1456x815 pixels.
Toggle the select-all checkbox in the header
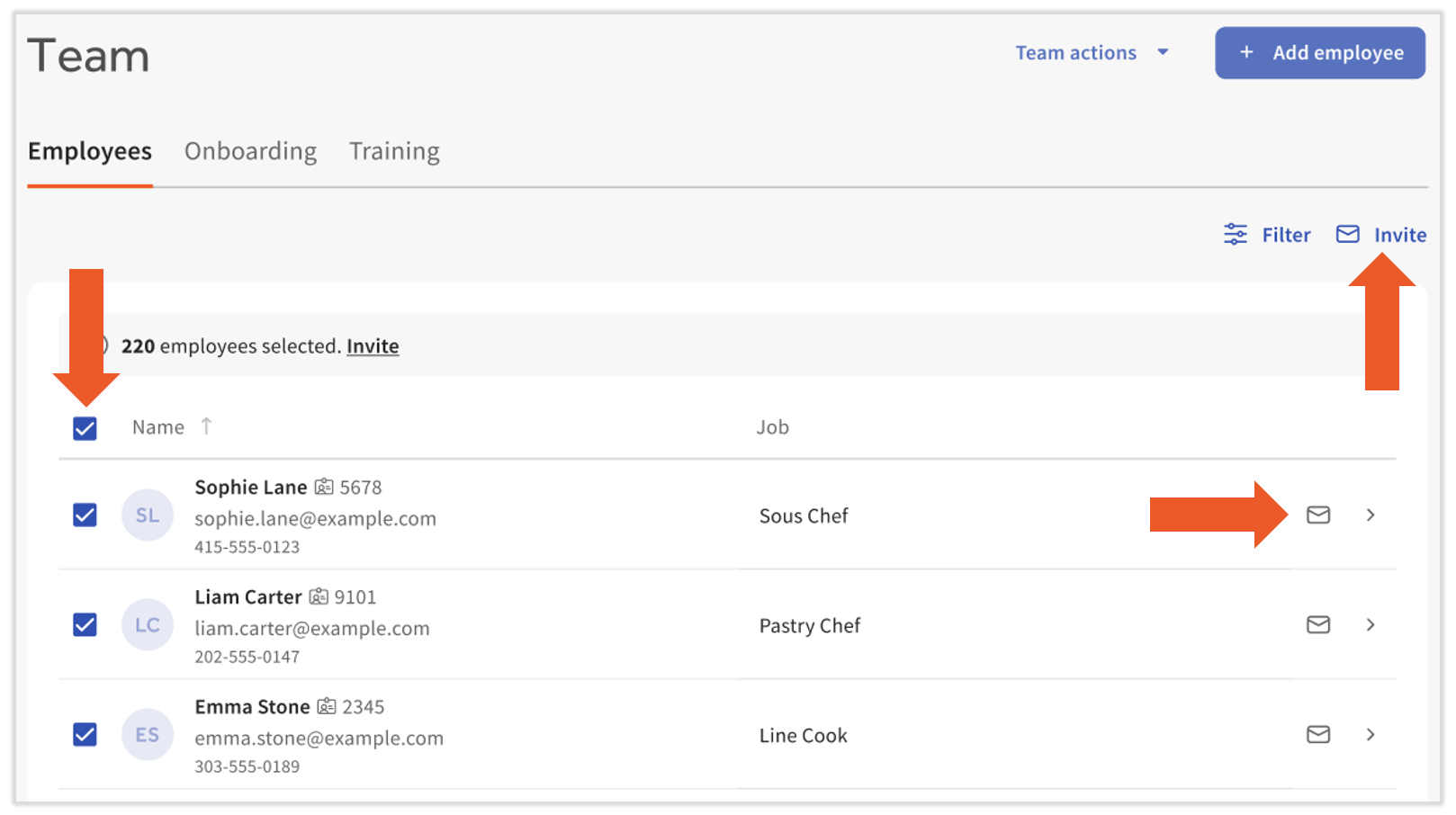pyautogui.click(x=85, y=428)
